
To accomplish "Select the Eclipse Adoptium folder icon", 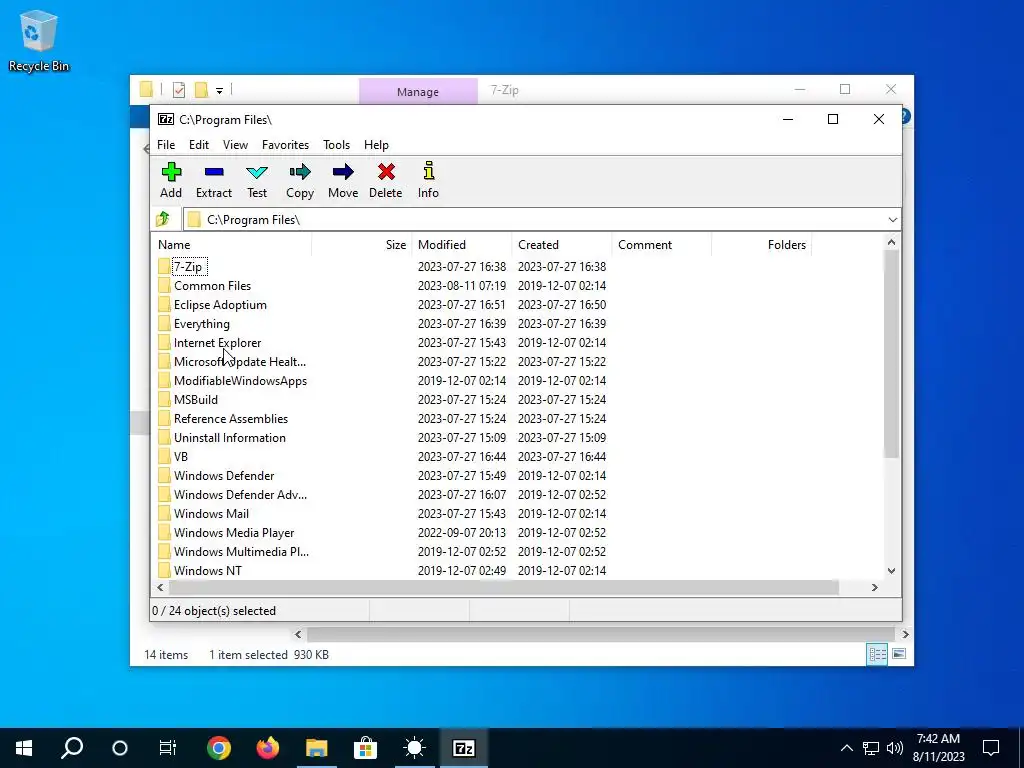I will point(164,304).
